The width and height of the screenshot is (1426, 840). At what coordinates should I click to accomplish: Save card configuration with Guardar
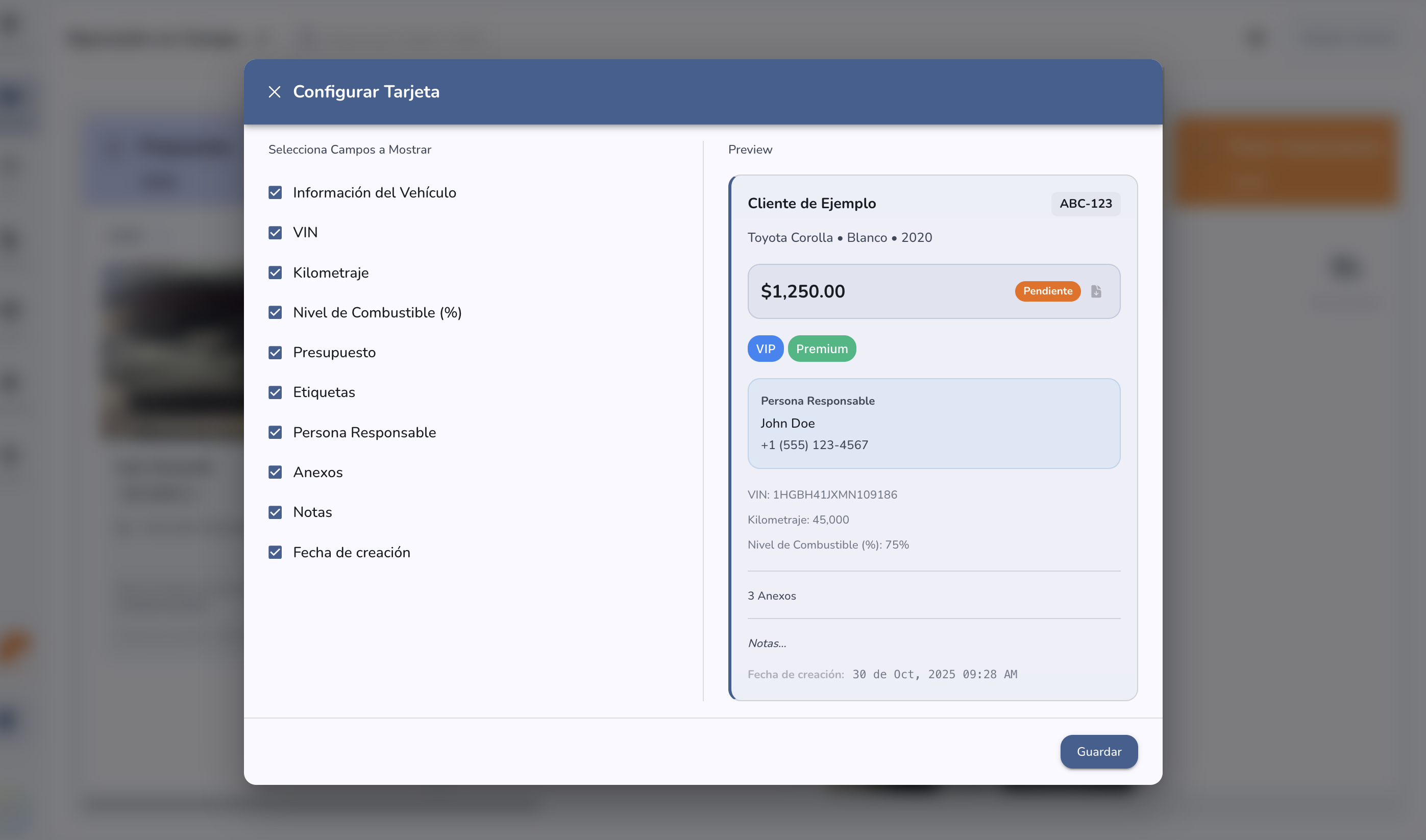1099,752
